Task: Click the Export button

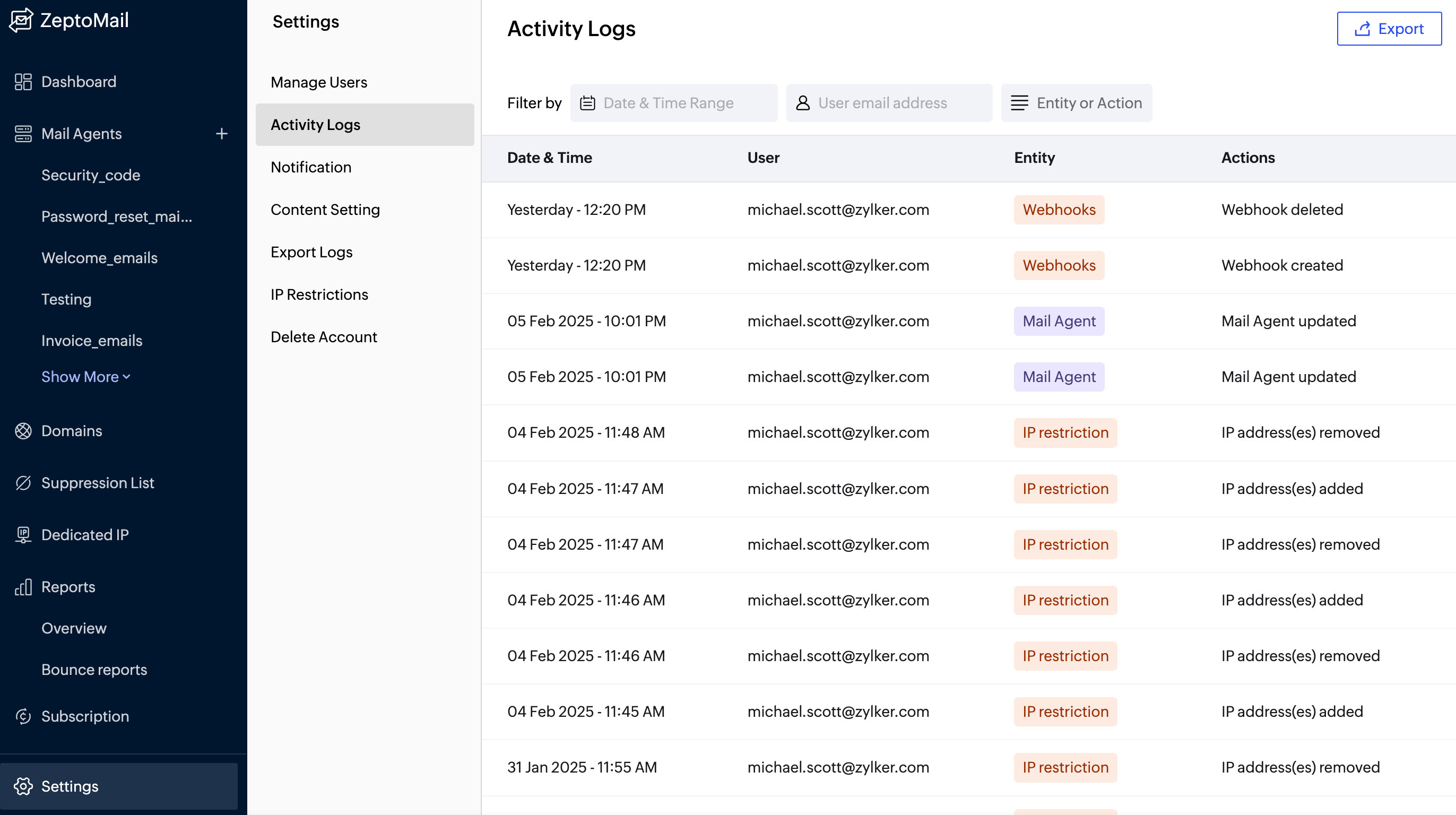Action: [x=1389, y=29]
